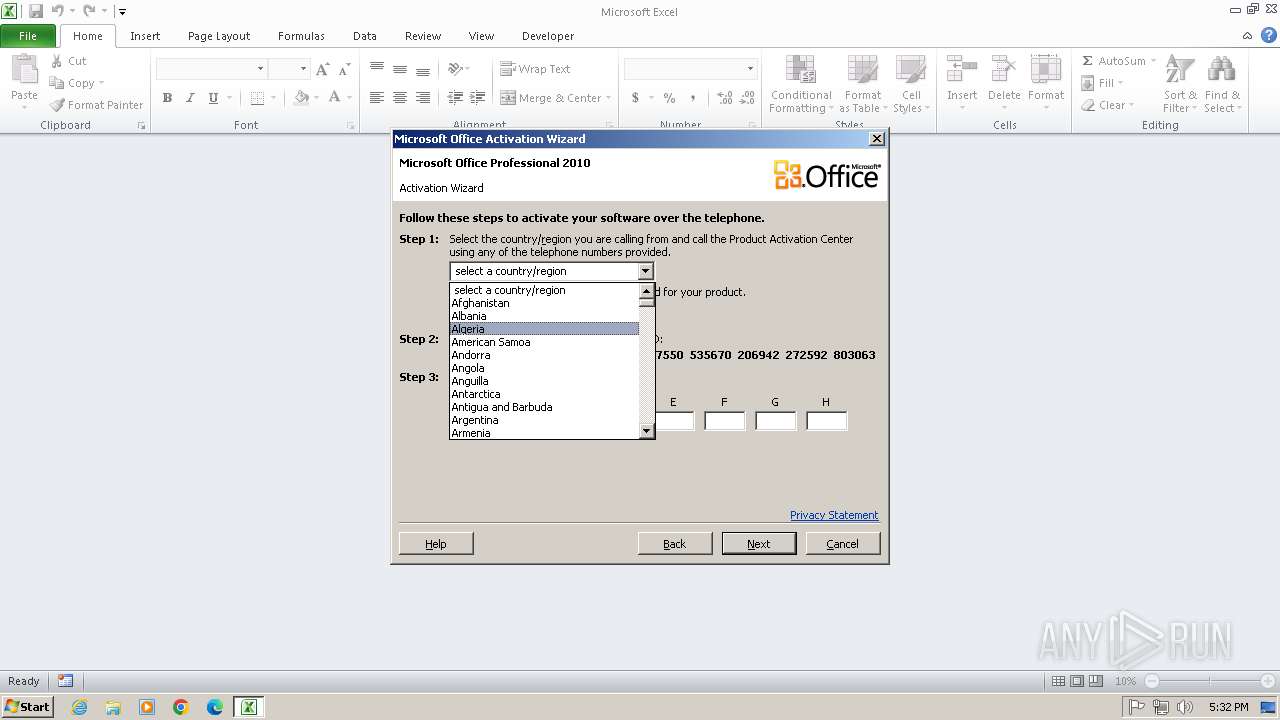Switch to the Developer tab
This screenshot has height=720, width=1280.
coord(548,36)
